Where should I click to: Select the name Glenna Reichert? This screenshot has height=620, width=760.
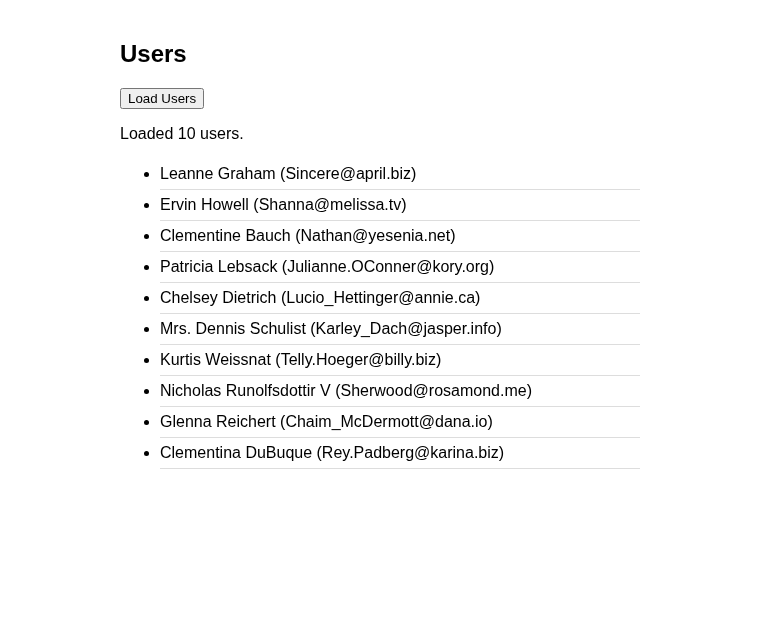pos(218,422)
